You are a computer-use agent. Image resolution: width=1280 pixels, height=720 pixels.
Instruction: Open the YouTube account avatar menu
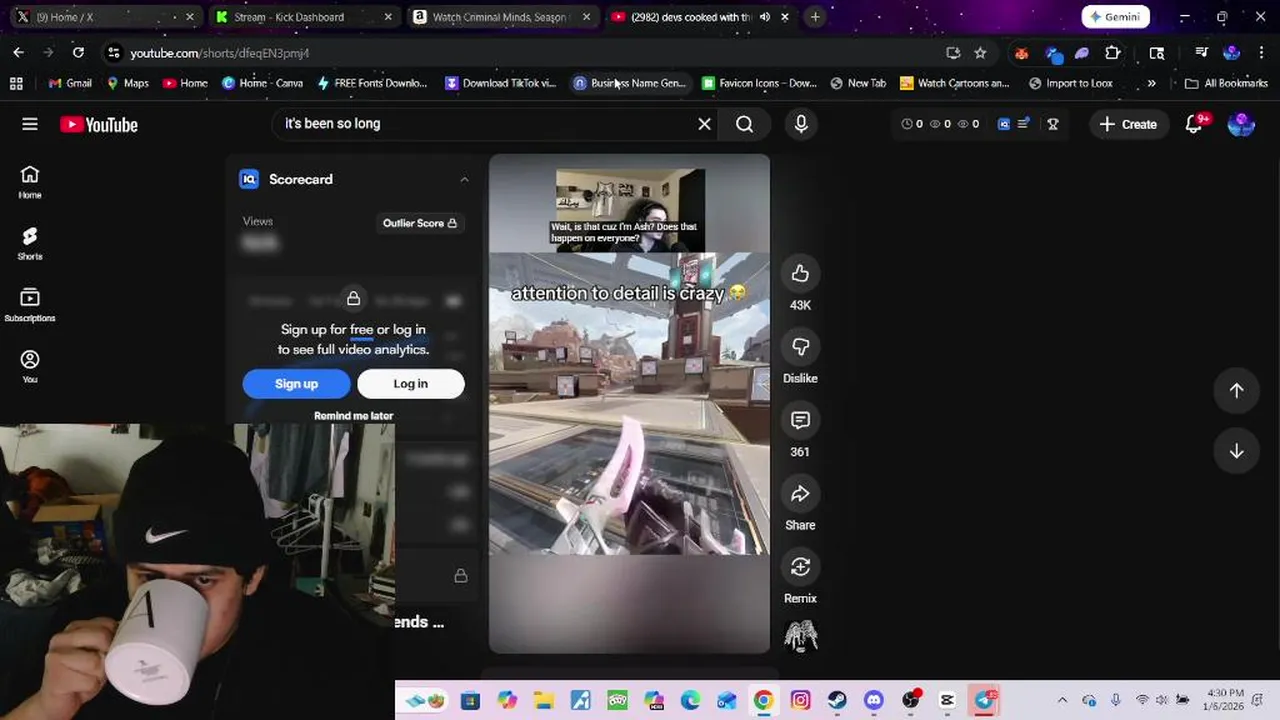(1241, 124)
